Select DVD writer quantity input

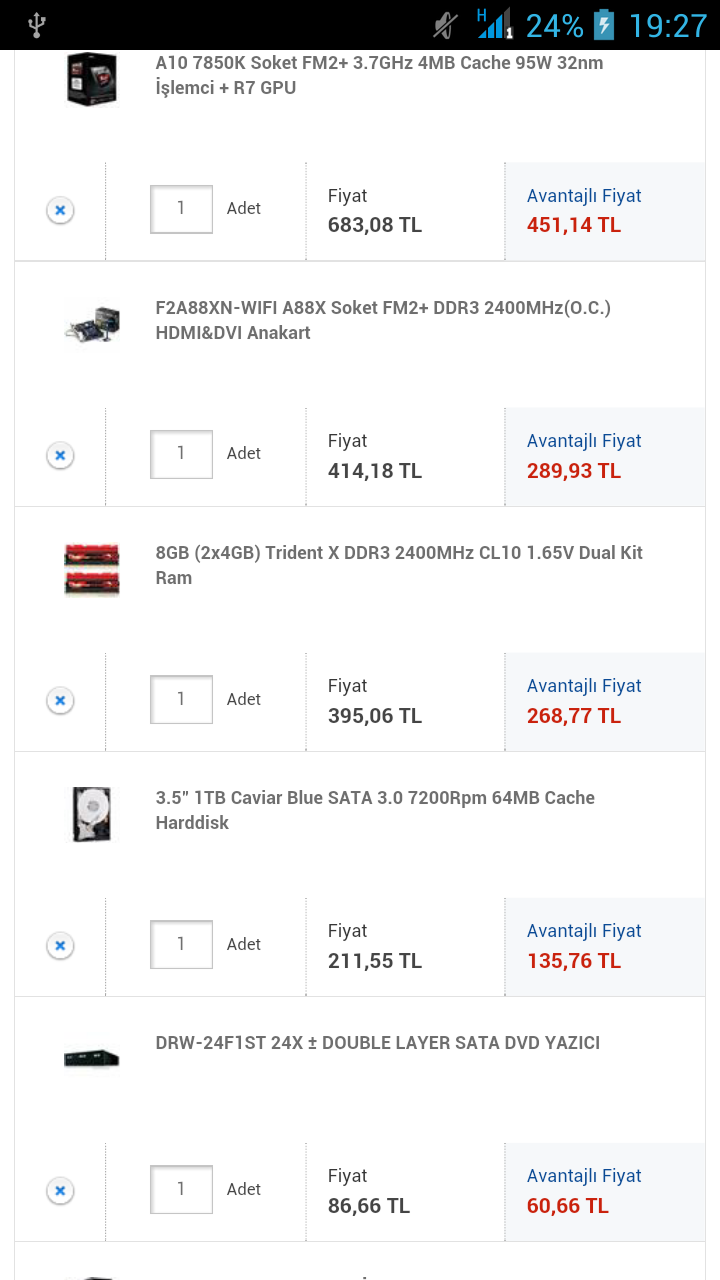[181, 1189]
